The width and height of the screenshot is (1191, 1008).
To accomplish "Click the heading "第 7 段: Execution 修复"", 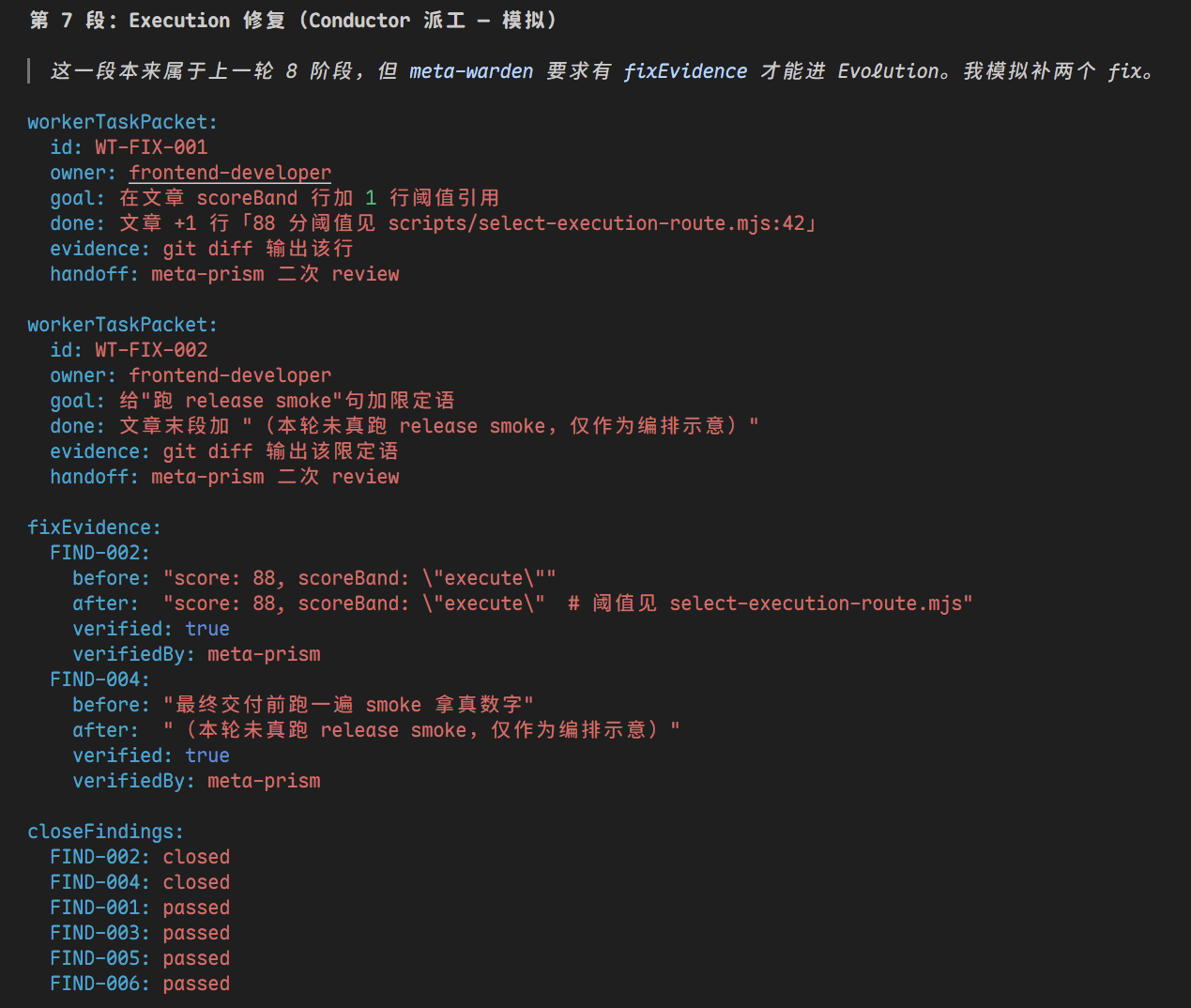I will coord(158,21).
